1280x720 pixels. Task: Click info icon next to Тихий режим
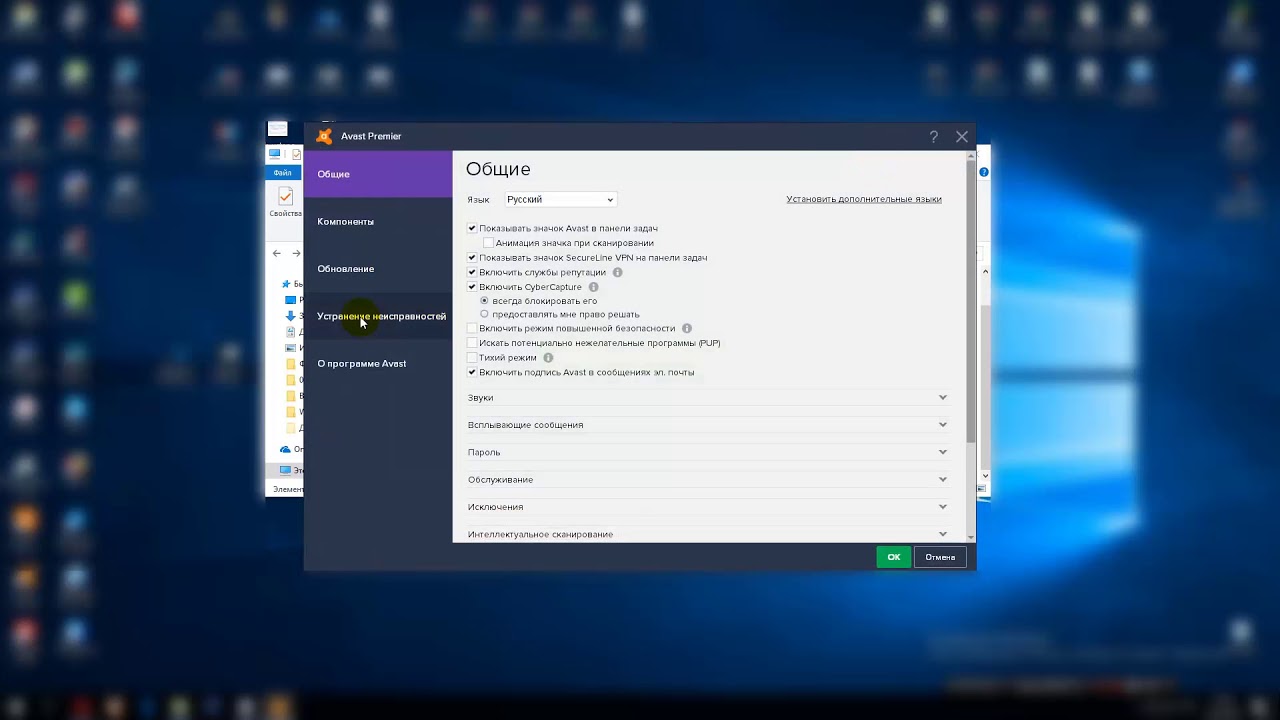[x=548, y=358]
